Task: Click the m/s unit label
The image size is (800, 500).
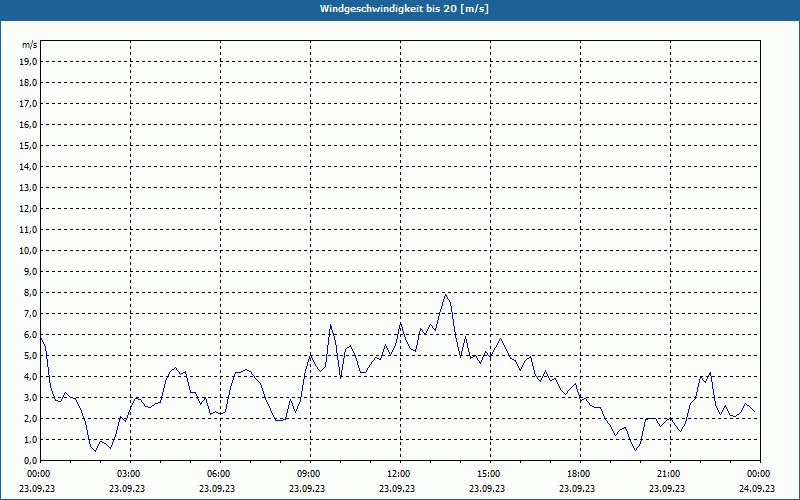Action: pyautogui.click(x=30, y=45)
